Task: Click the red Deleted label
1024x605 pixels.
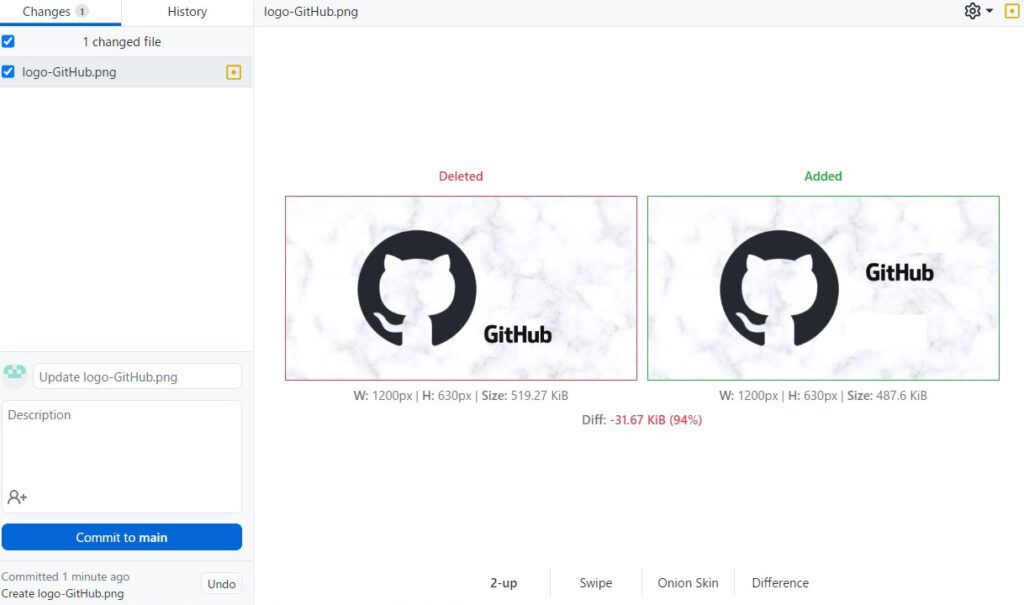Action: click(x=460, y=176)
